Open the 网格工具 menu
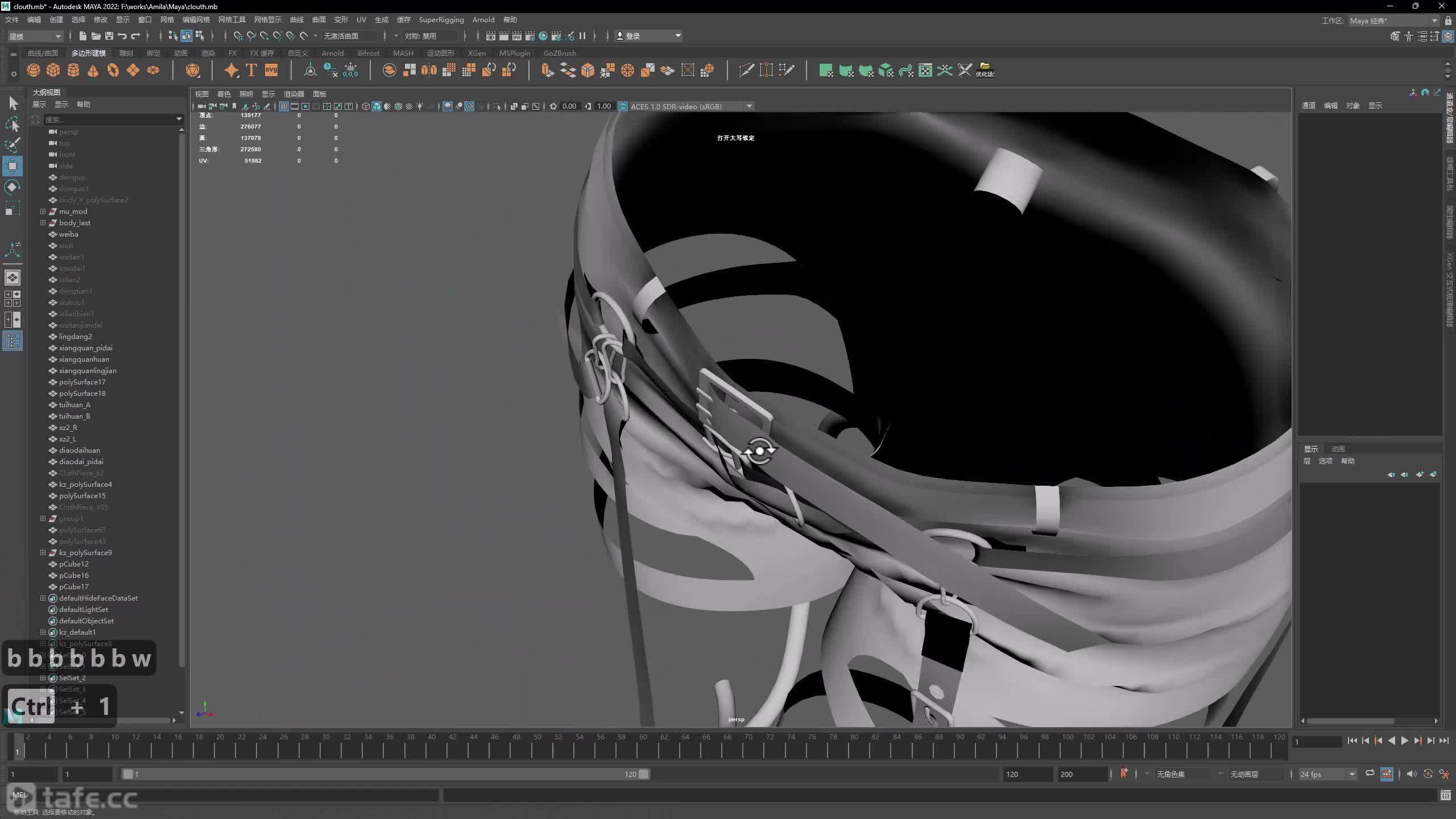Screen dimensions: 1456x819 coord(232,20)
